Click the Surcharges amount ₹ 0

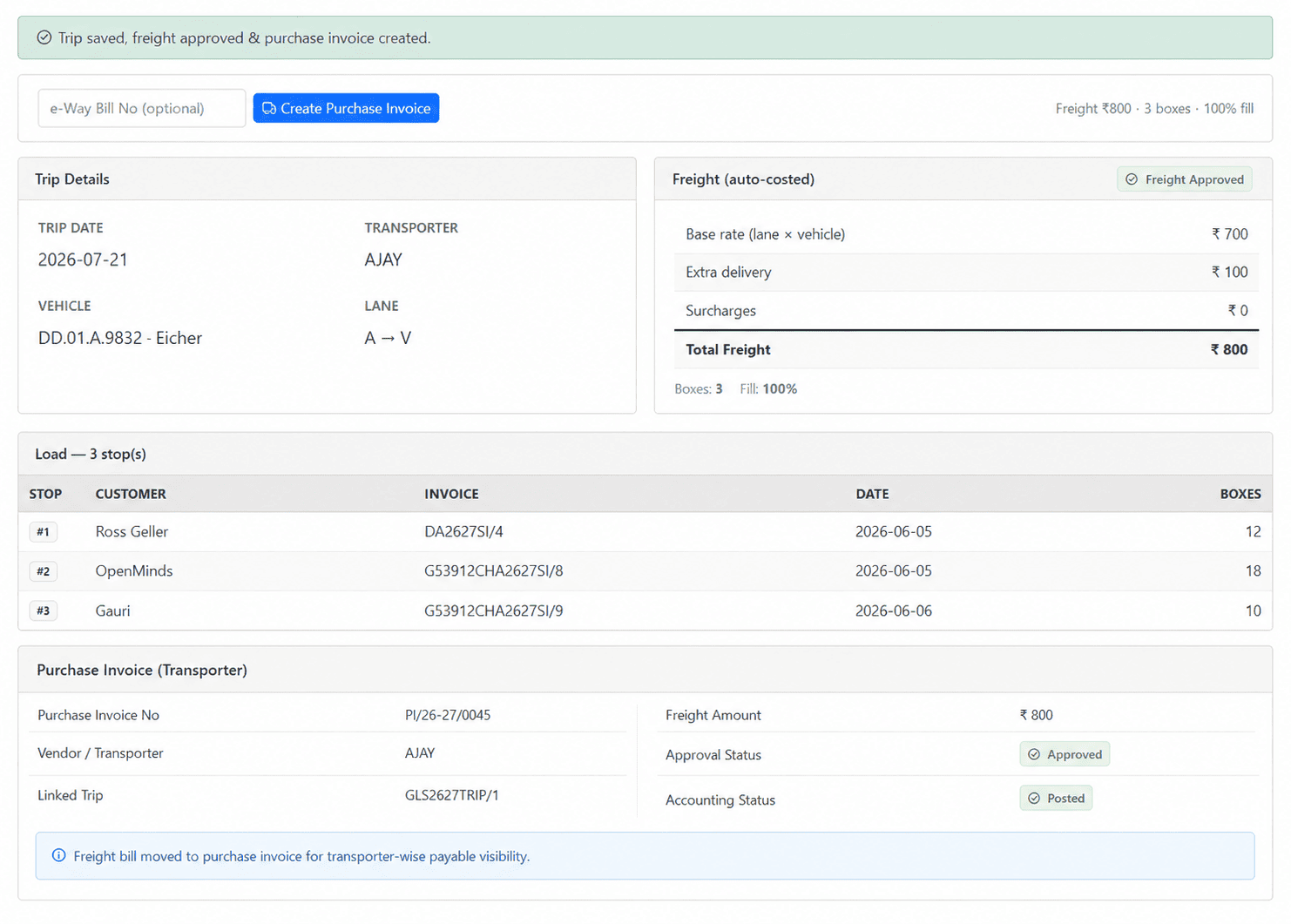[1238, 310]
